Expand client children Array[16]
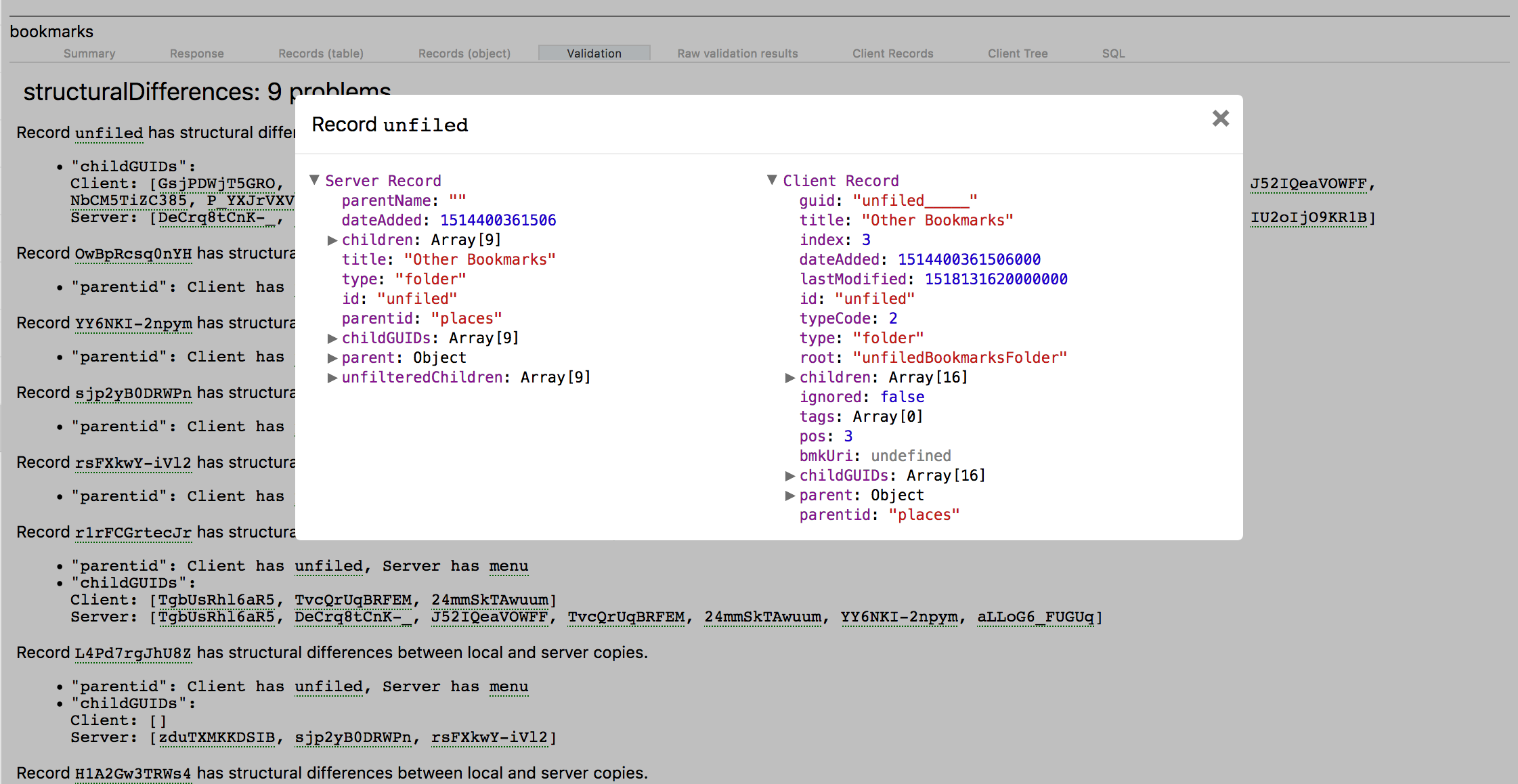1518x784 pixels. (x=789, y=378)
